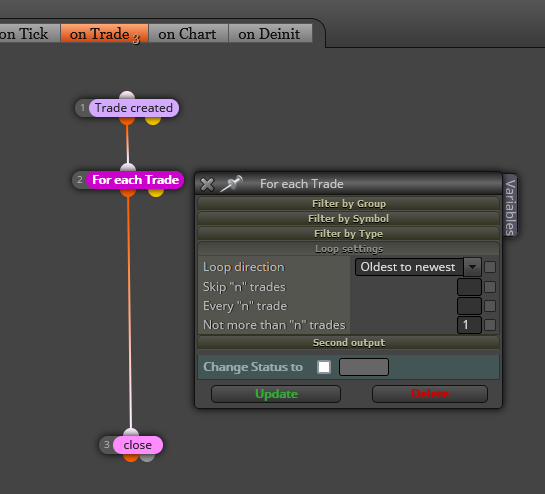Expand the Filter by Symbol section
Image resolution: width=545 pixels, height=494 pixels.
(349, 219)
